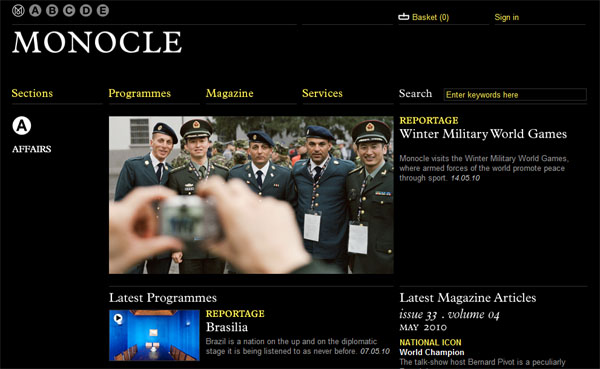Click the Search label
The width and height of the screenshot is (600, 369).
coord(415,93)
